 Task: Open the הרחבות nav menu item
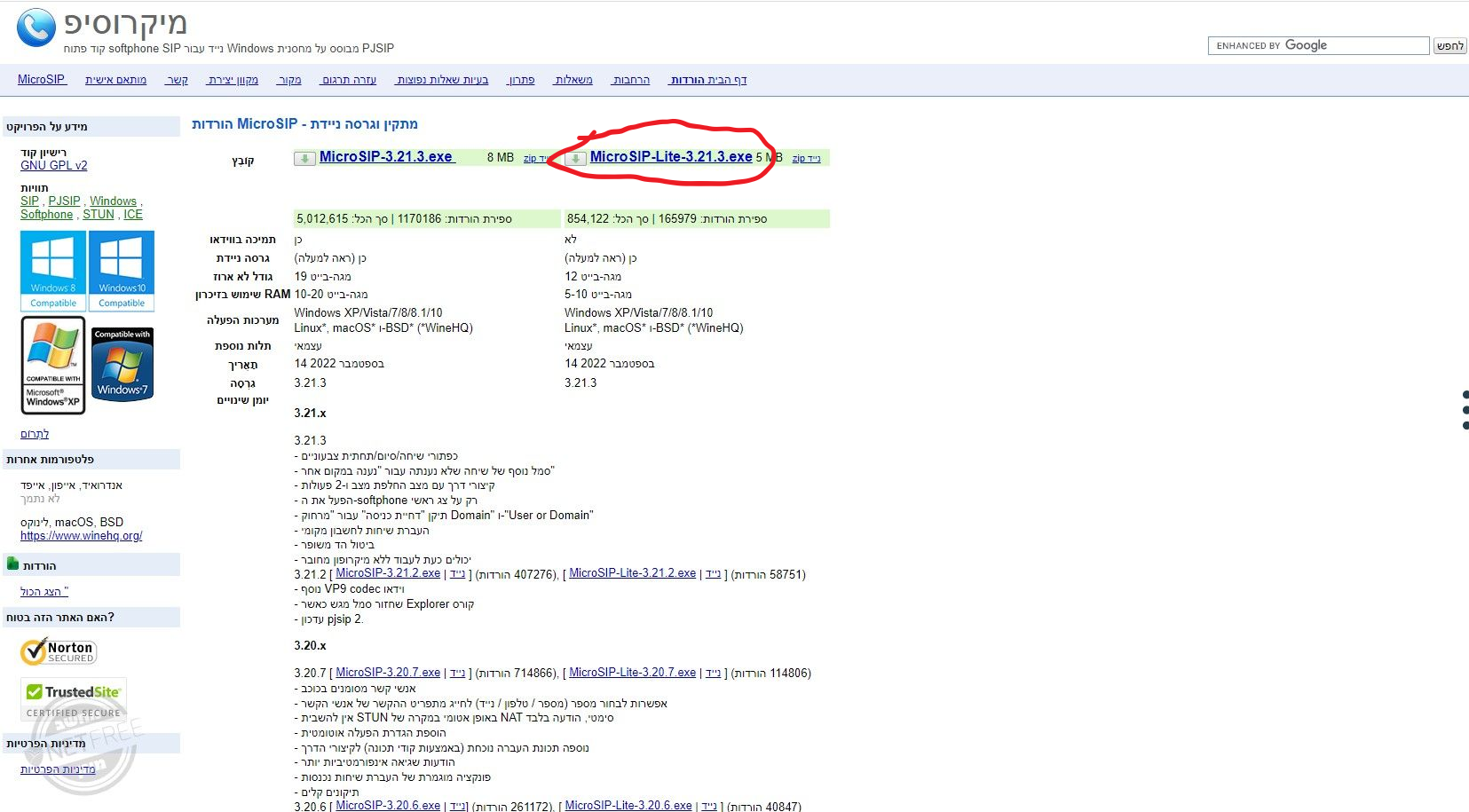[x=631, y=80]
